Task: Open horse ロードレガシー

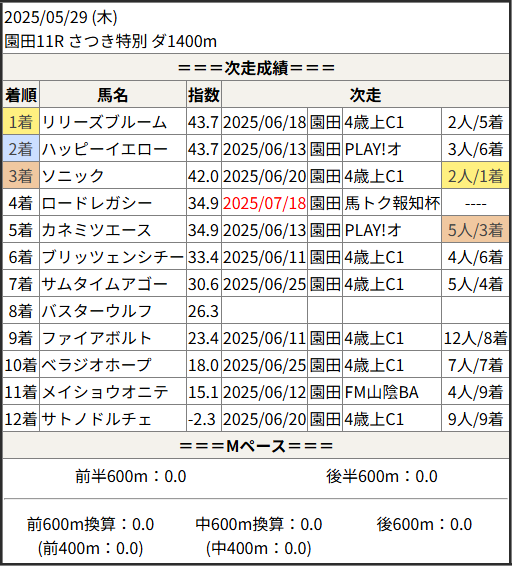Action: [97, 203]
